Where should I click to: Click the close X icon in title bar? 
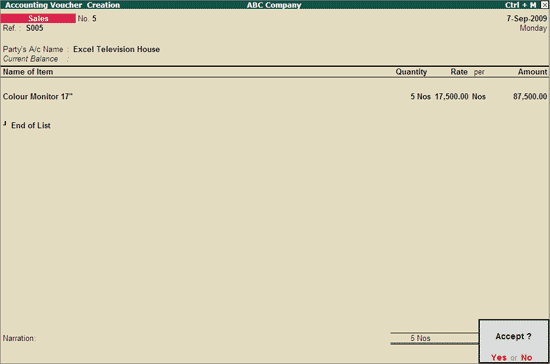[x=544, y=5]
